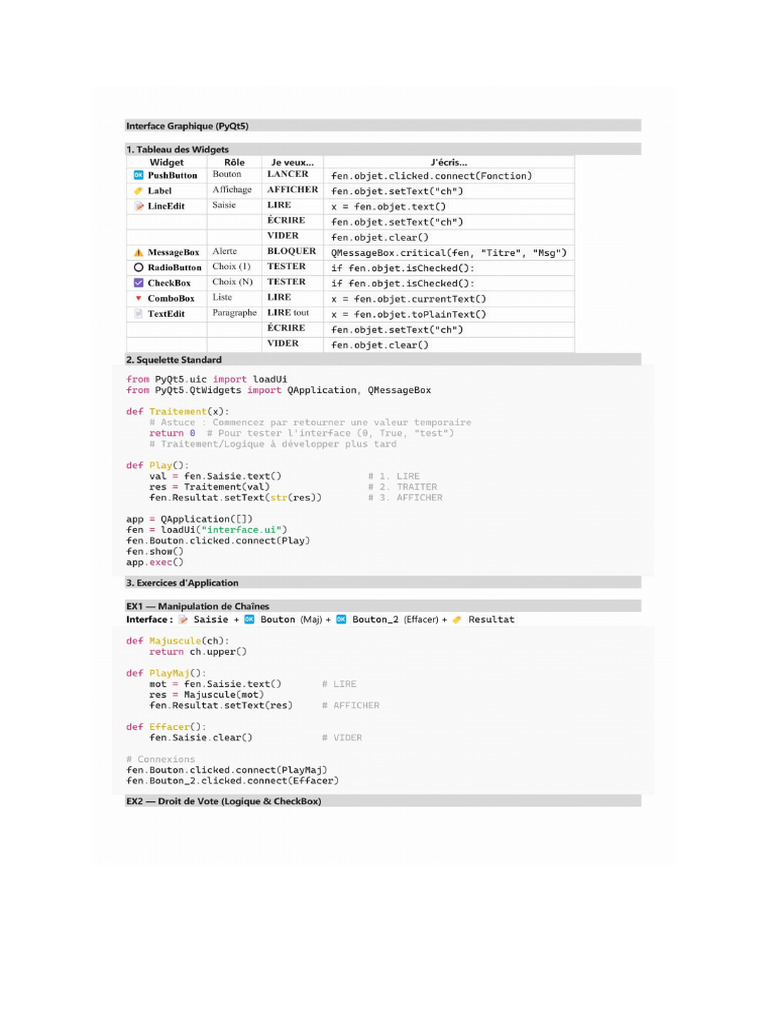Click the LineEdit pencil icon in the widget table
The width and height of the screenshot is (768, 1024).
point(138,206)
